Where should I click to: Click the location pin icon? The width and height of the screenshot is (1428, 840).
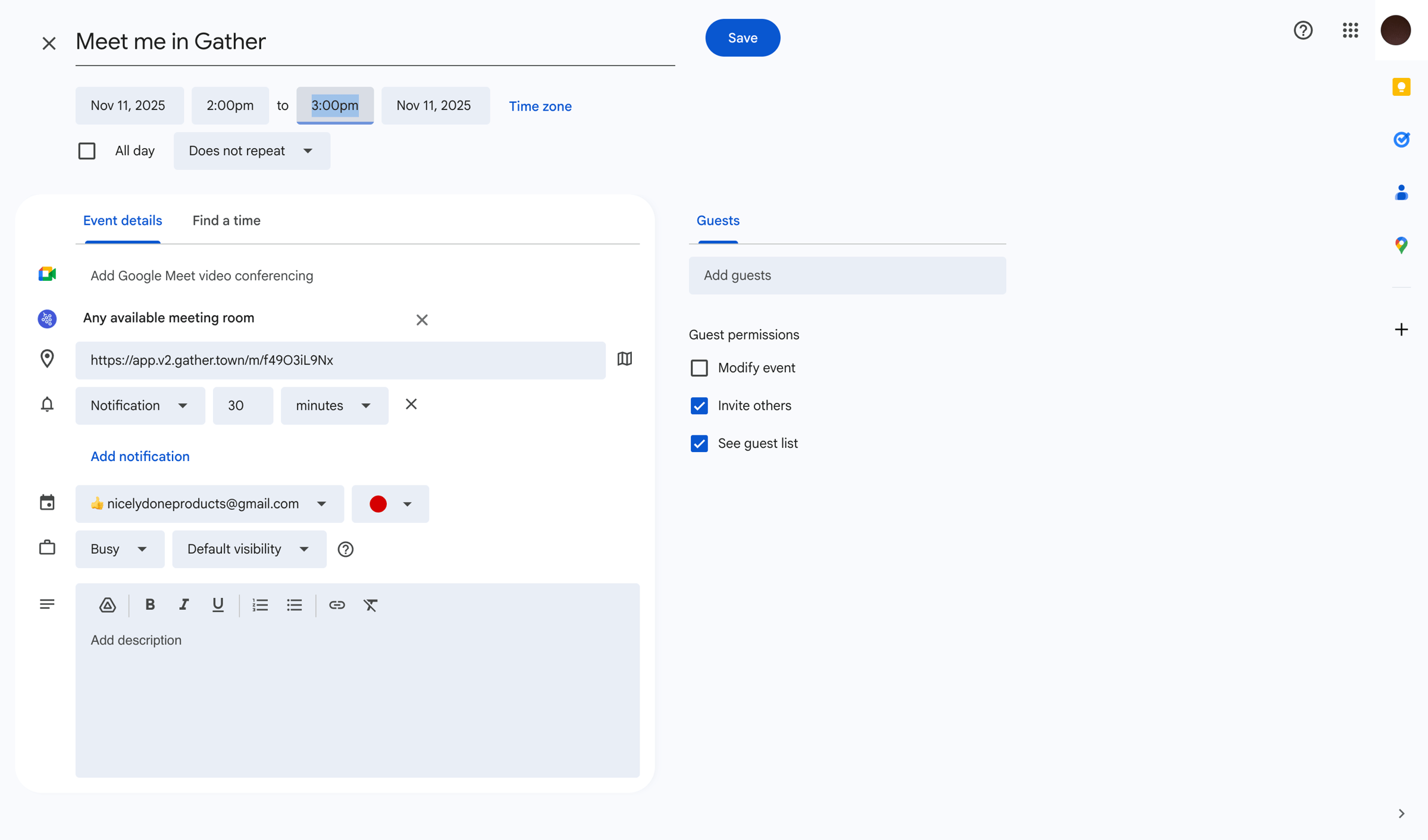(47, 359)
